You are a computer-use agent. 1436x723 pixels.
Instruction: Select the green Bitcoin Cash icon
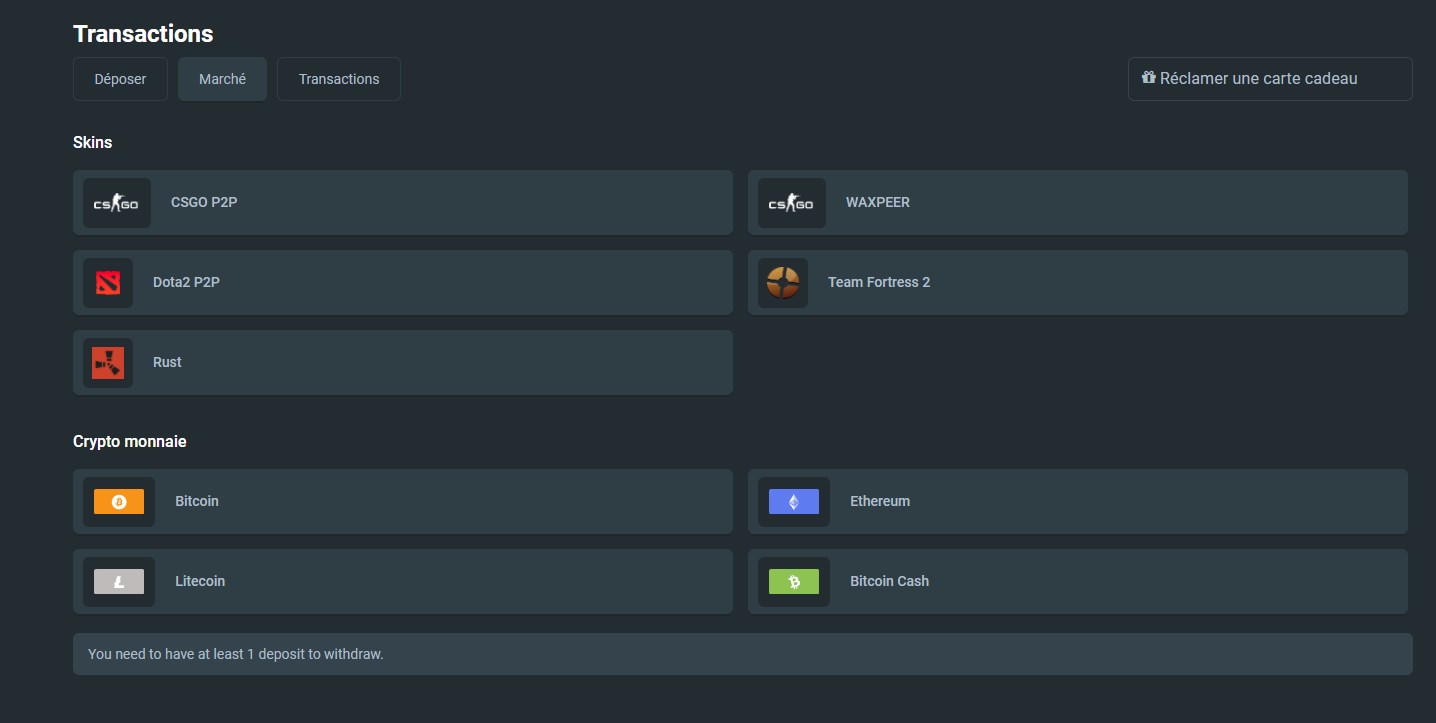[x=794, y=582]
